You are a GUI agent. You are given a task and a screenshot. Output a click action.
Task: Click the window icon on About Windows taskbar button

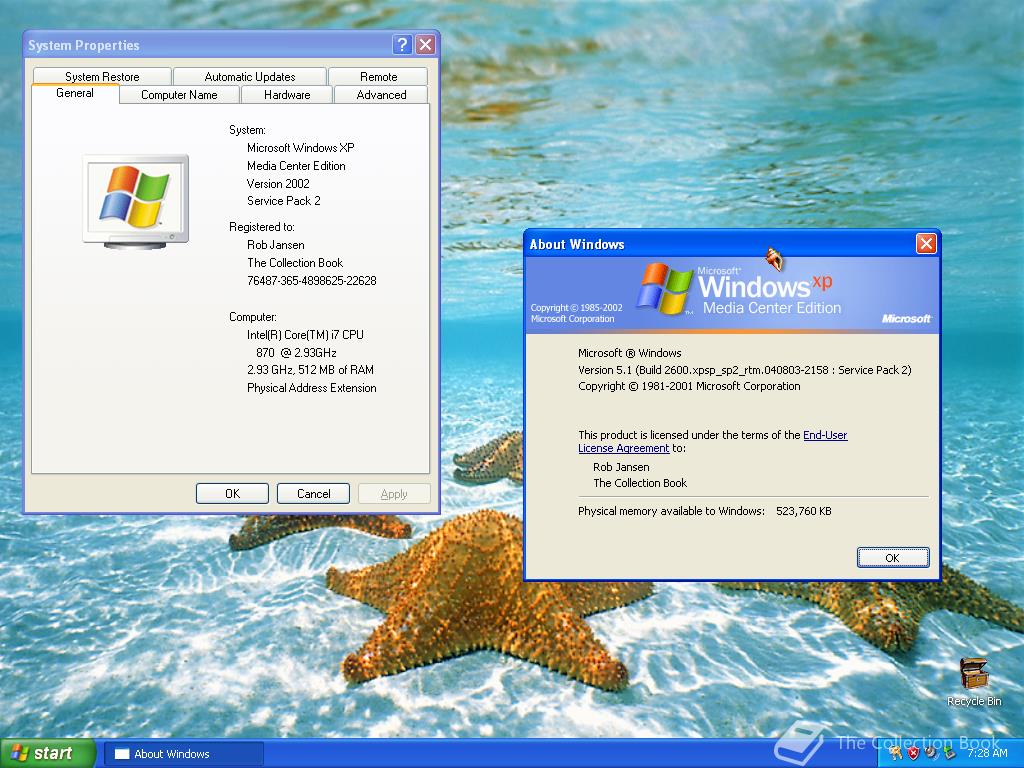point(122,754)
